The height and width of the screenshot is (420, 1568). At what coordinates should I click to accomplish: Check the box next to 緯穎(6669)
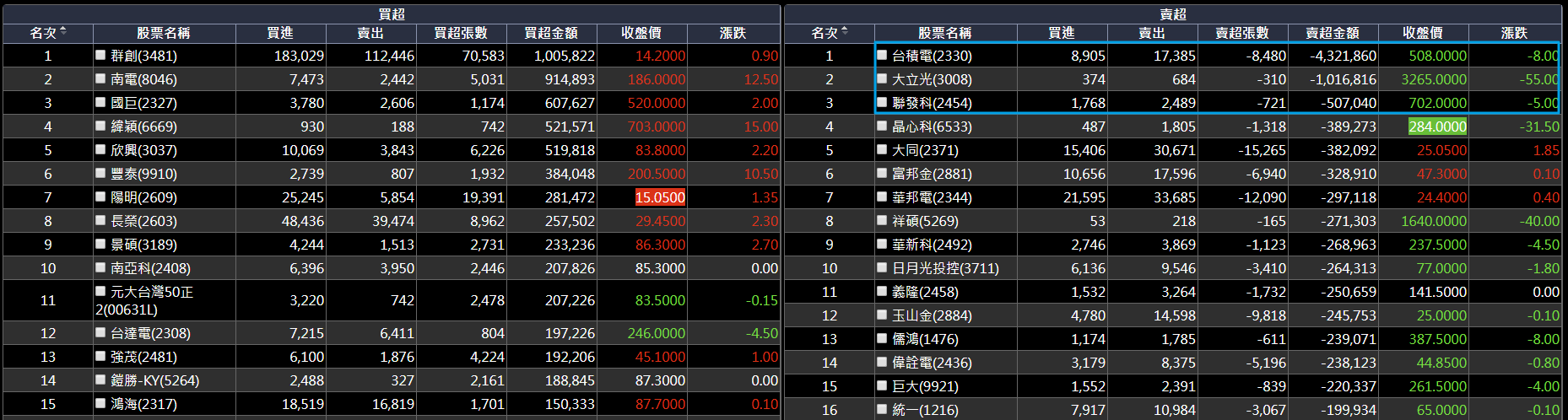coord(100,126)
